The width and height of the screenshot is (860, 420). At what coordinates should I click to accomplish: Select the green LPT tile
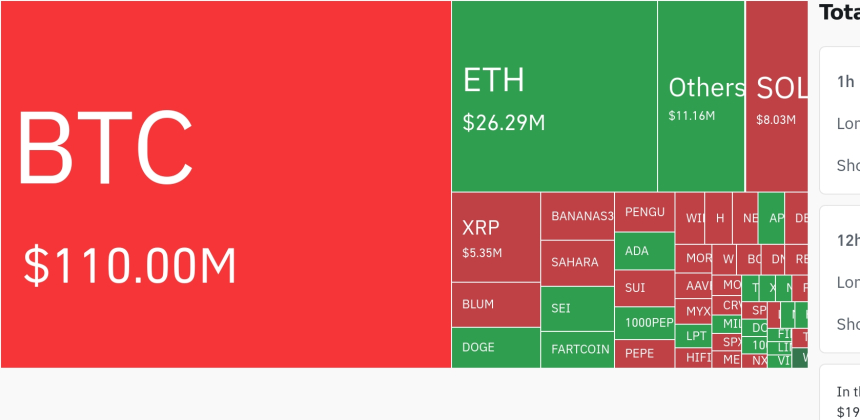click(x=694, y=336)
